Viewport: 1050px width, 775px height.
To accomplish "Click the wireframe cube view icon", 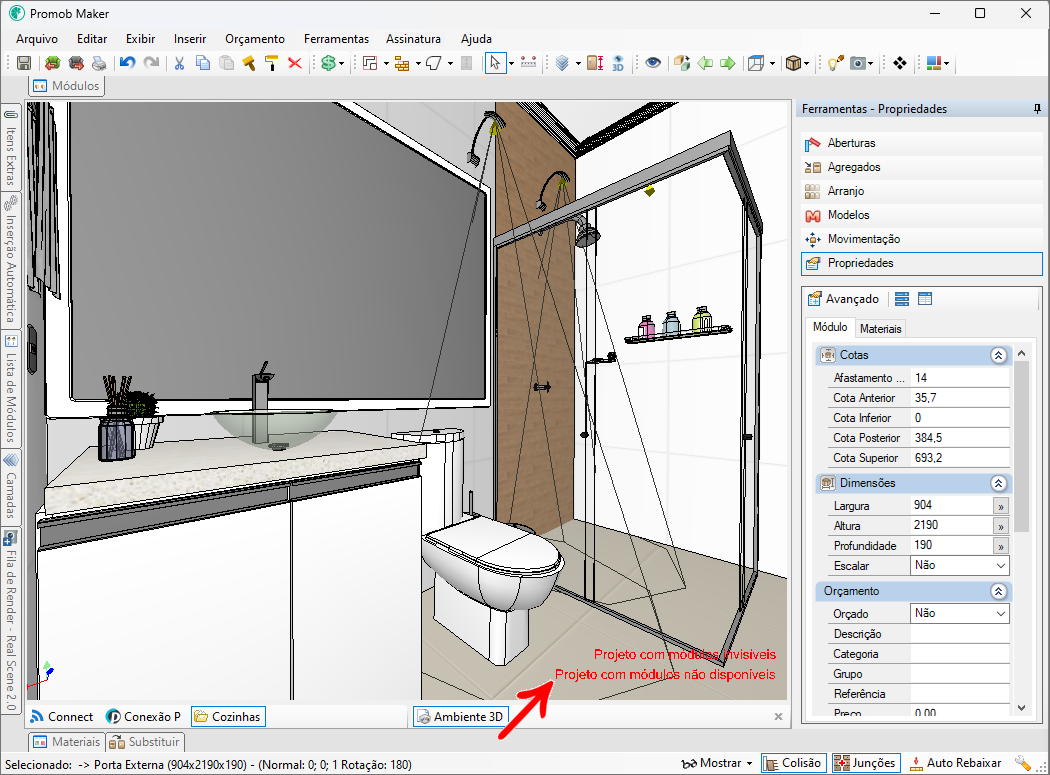I will pos(756,63).
